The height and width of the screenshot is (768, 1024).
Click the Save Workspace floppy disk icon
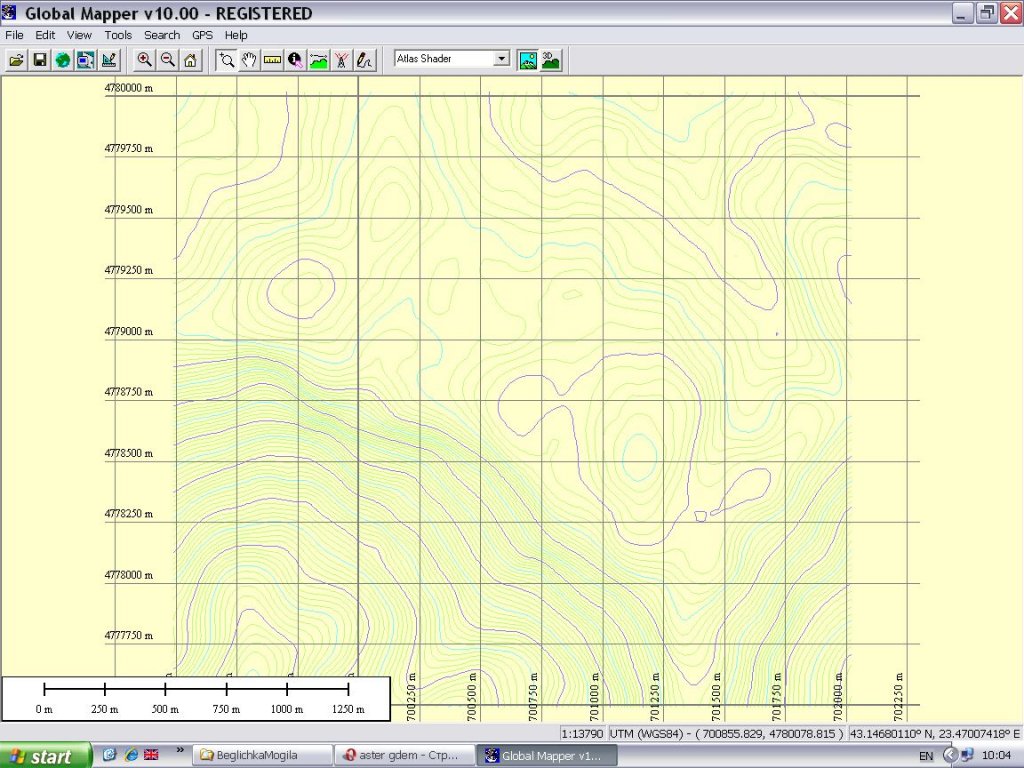point(40,60)
